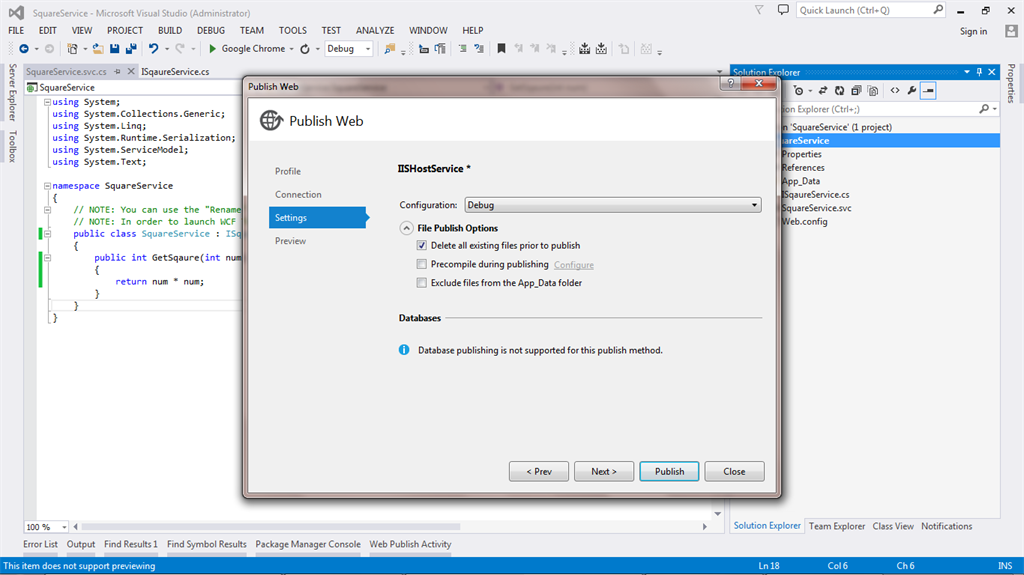Click Show All Files icon in Solution Explorer
1024x575 pixels.
873,91
